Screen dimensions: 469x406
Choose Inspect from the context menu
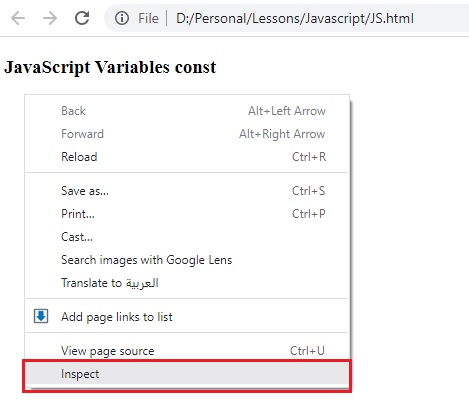tap(187, 374)
